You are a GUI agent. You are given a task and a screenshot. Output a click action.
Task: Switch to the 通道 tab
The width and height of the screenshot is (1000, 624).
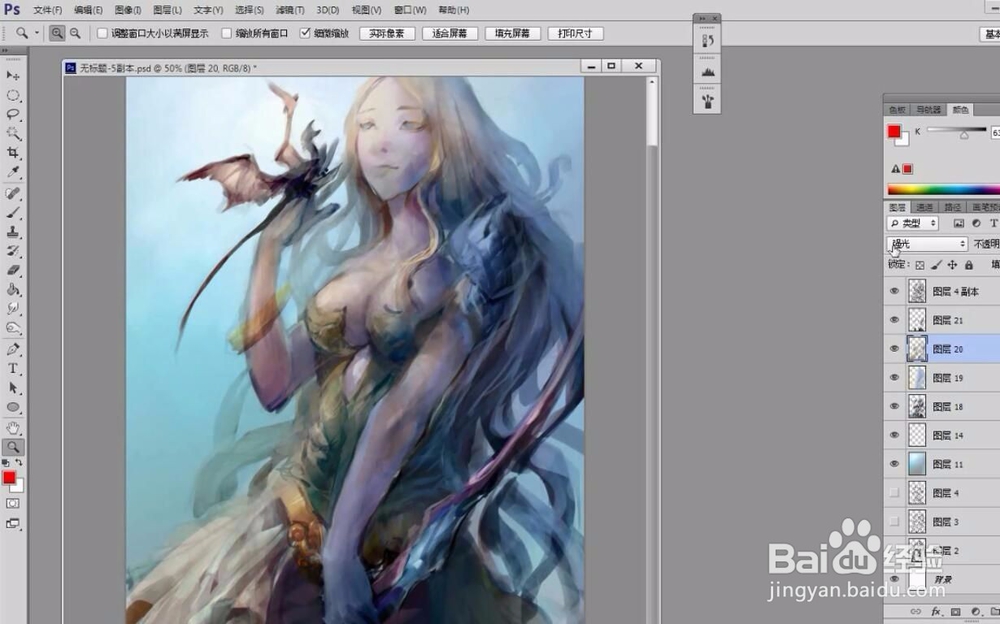click(x=924, y=207)
